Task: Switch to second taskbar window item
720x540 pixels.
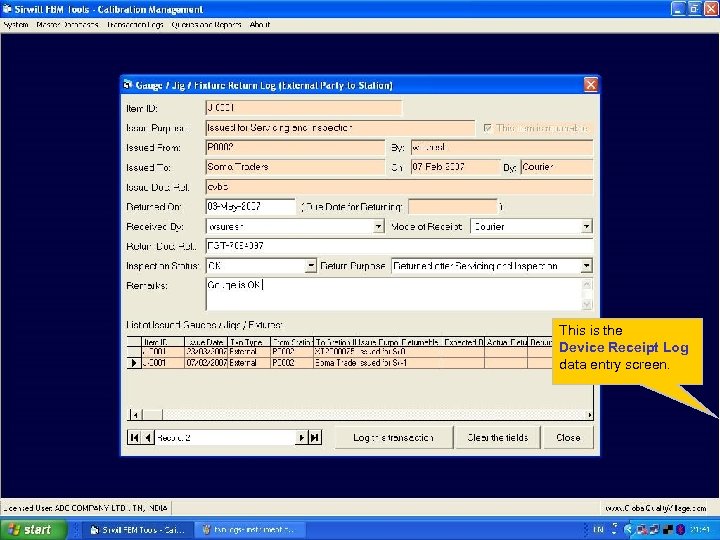Action: (252, 530)
